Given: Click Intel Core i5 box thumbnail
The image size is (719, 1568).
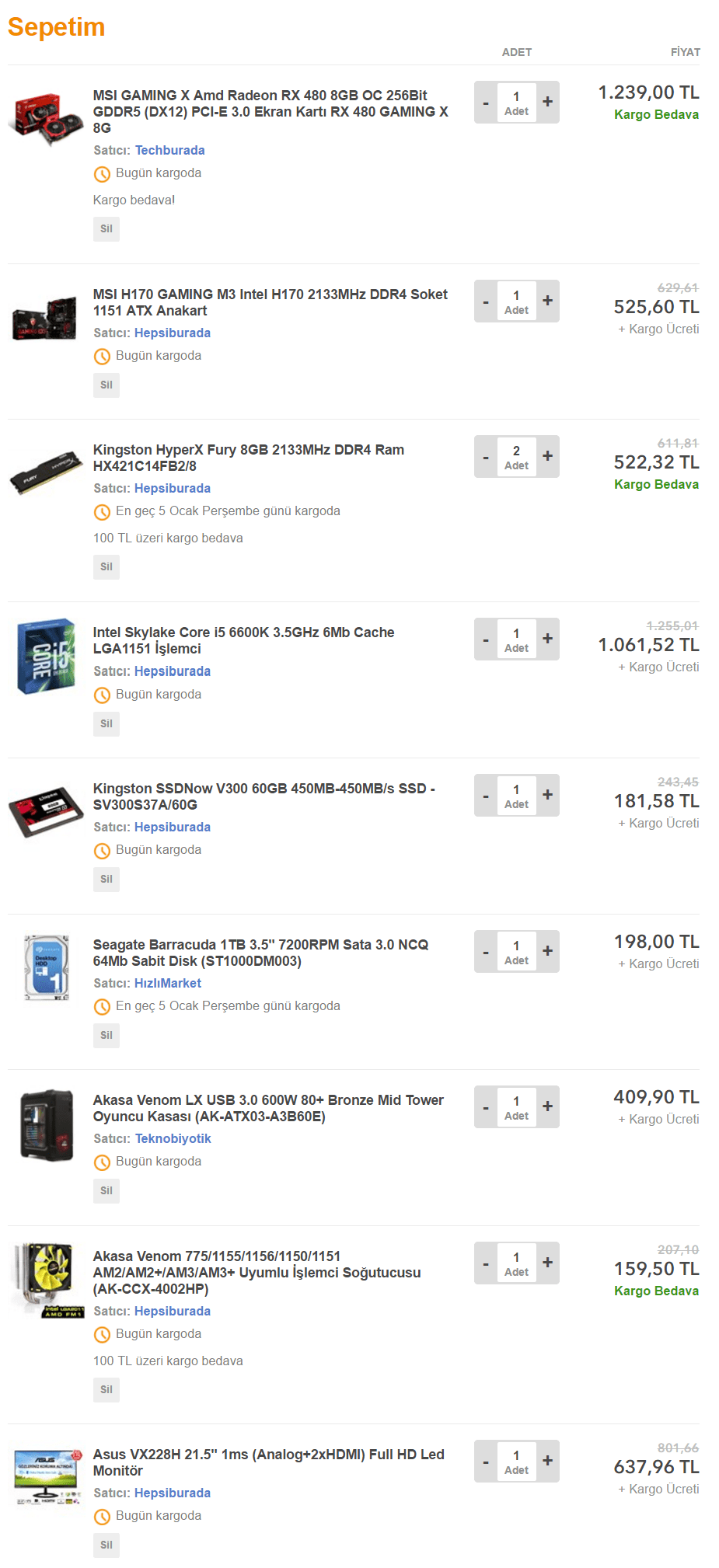Looking at the screenshot, I should click(x=46, y=657).
